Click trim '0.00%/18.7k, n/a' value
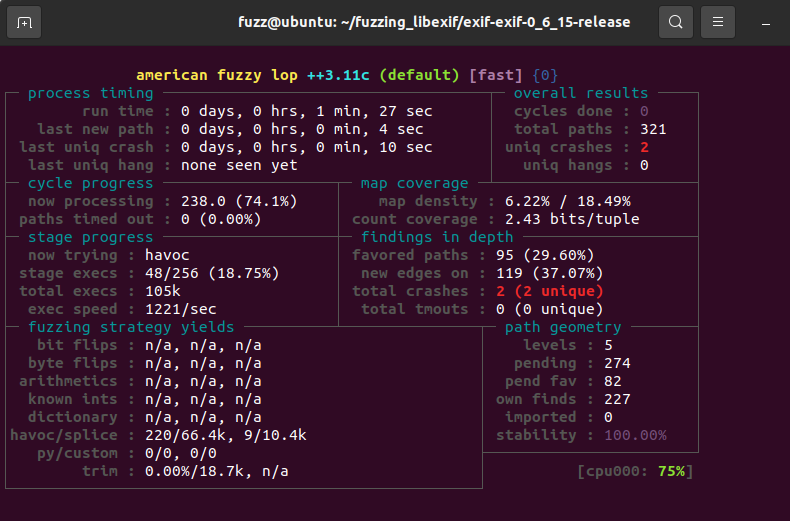The width and height of the screenshot is (790, 521). click(217, 472)
